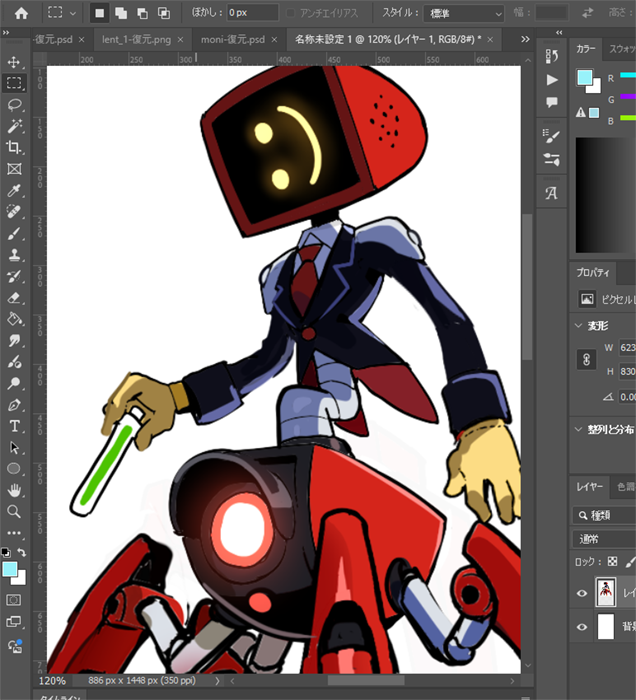Select the Path Selection tool

(x=14, y=447)
